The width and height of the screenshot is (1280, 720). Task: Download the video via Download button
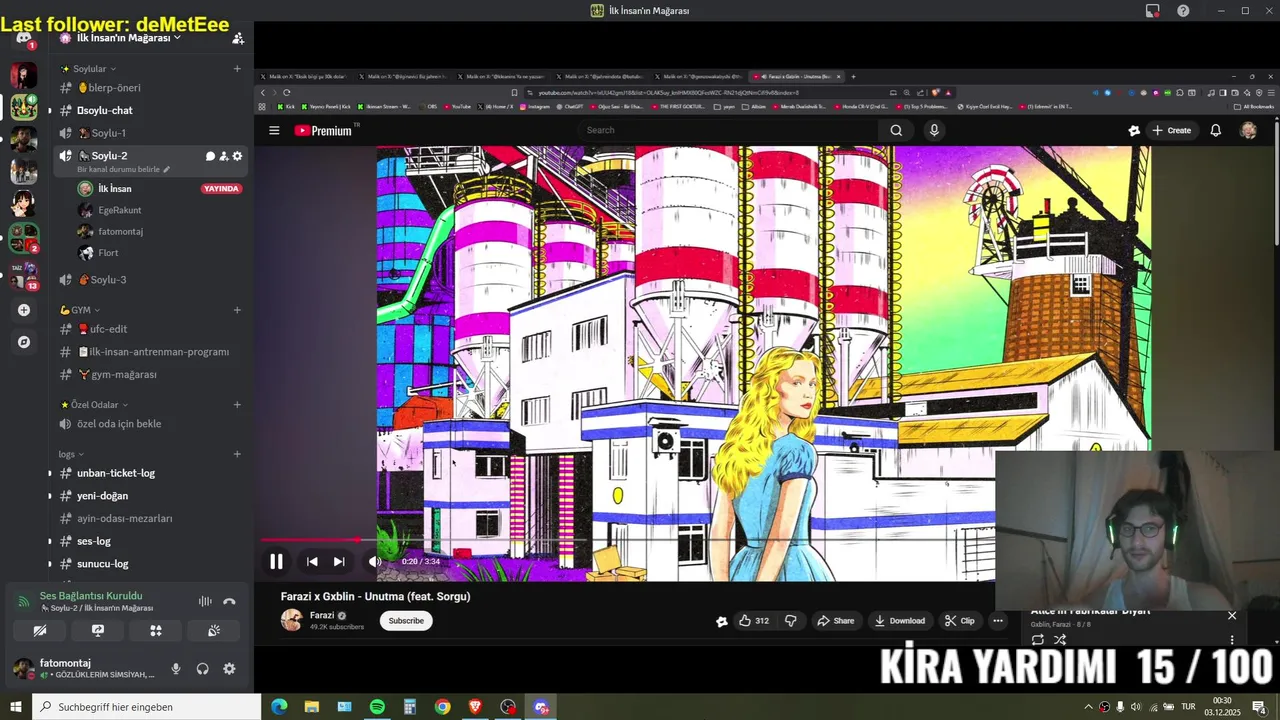coord(900,621)
